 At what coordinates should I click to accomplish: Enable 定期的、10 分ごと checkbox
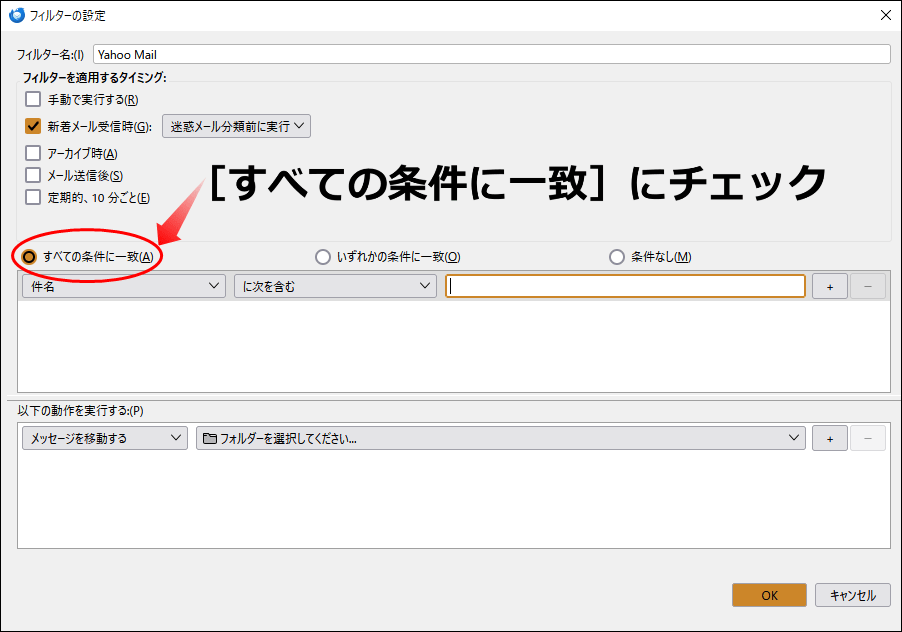coord(33,197)
